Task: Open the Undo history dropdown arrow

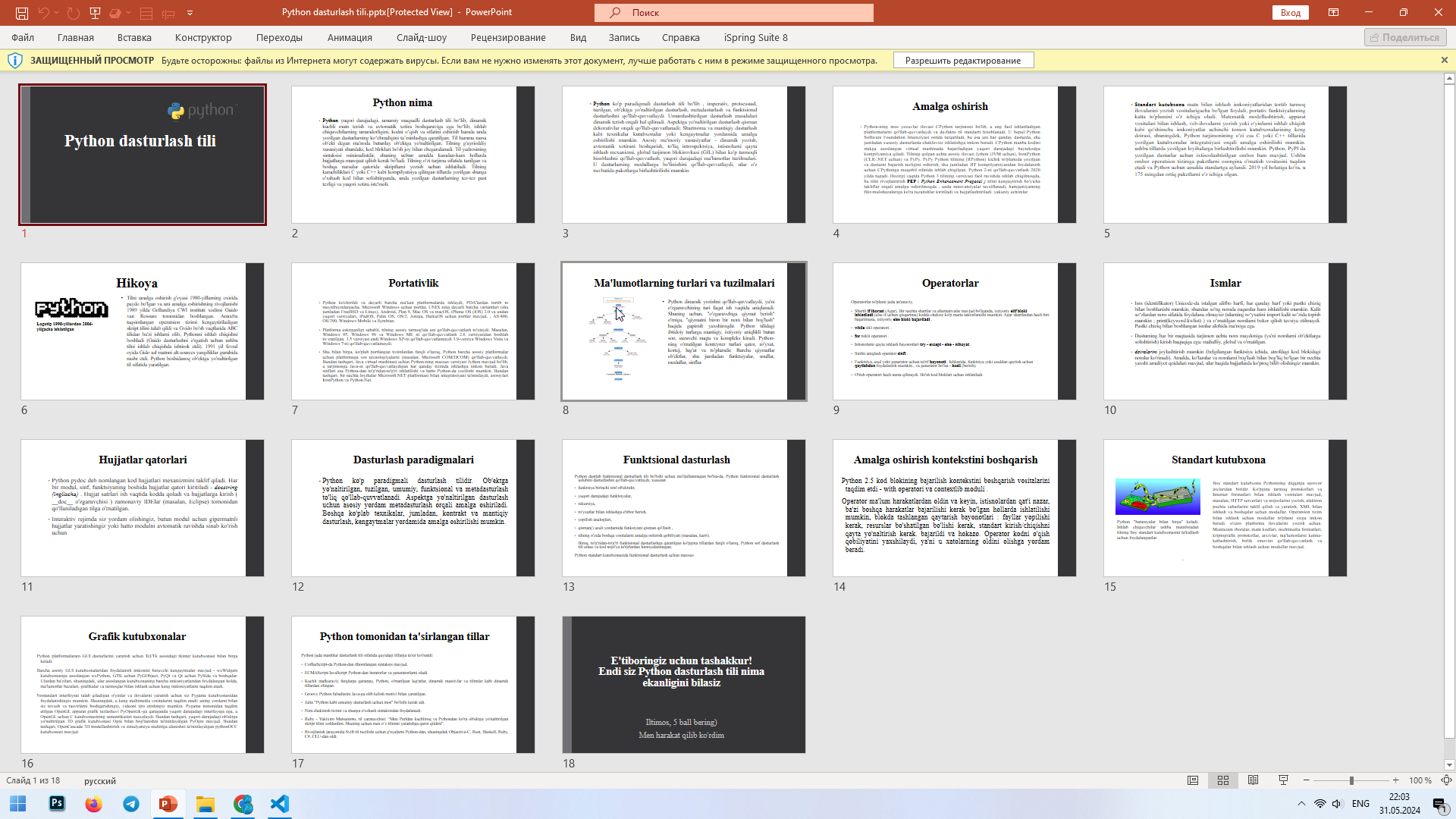Action: pyautogui.click(x=56, y=13)
